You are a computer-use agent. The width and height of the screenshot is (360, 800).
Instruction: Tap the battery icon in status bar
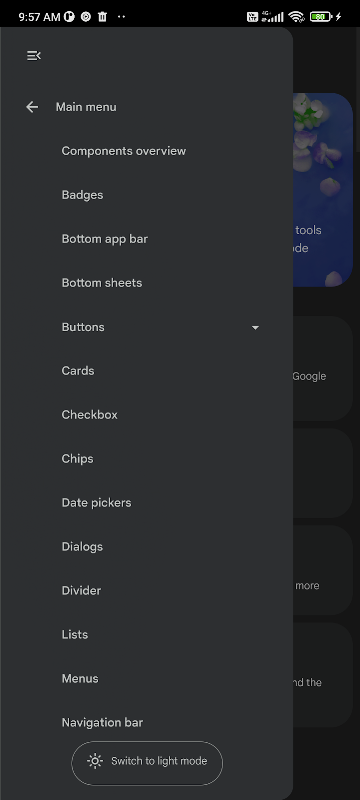coord(321,16)
